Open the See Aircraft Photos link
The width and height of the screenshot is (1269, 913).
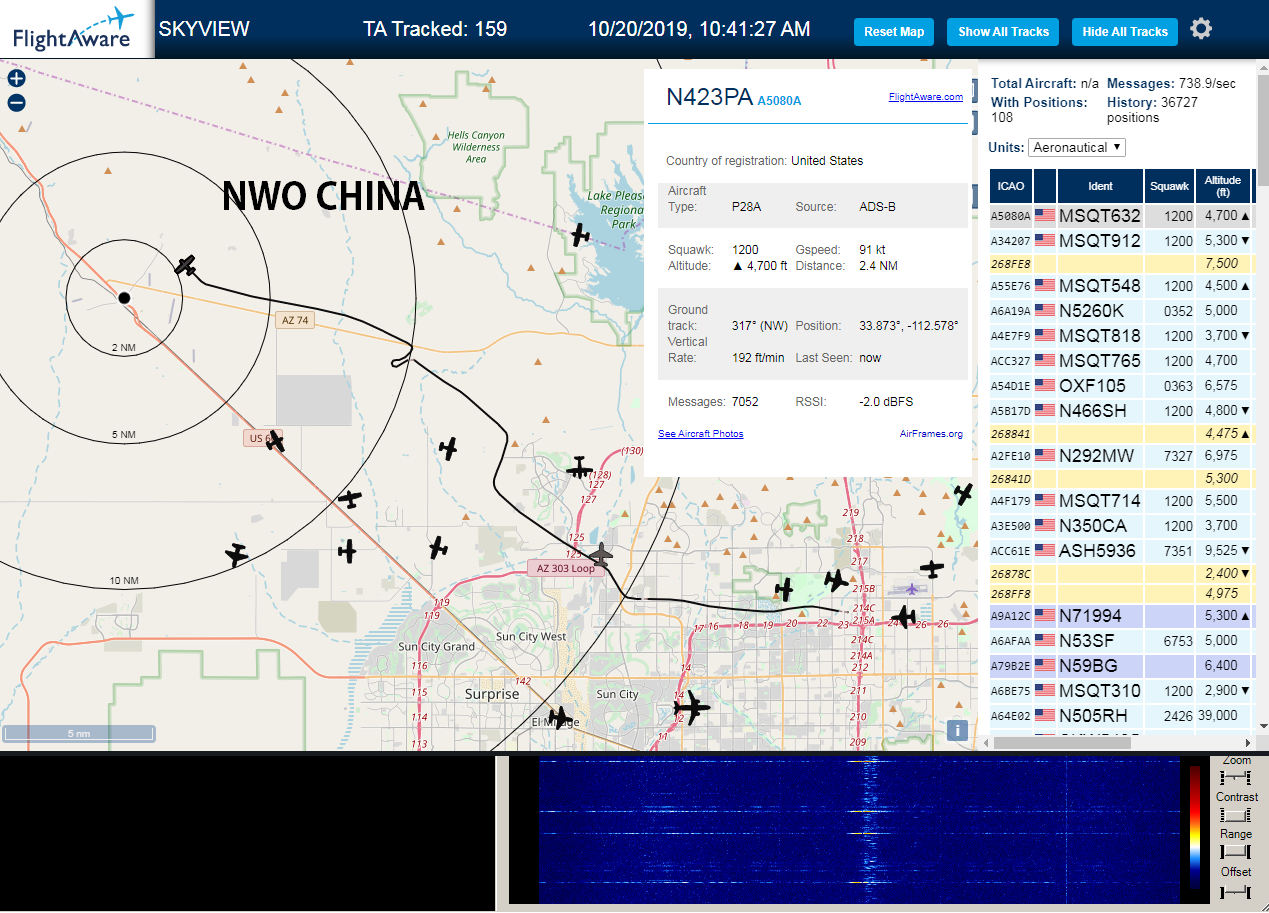700,434
